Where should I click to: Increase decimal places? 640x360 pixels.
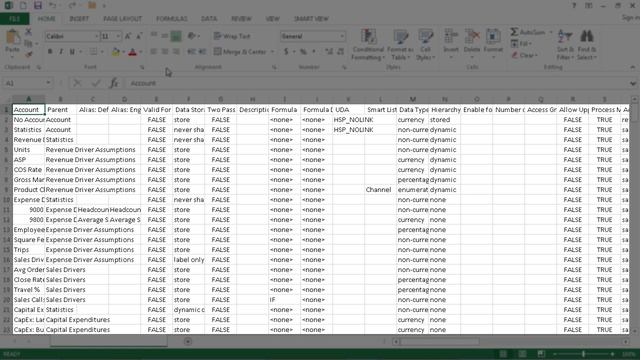coord(329,52)
